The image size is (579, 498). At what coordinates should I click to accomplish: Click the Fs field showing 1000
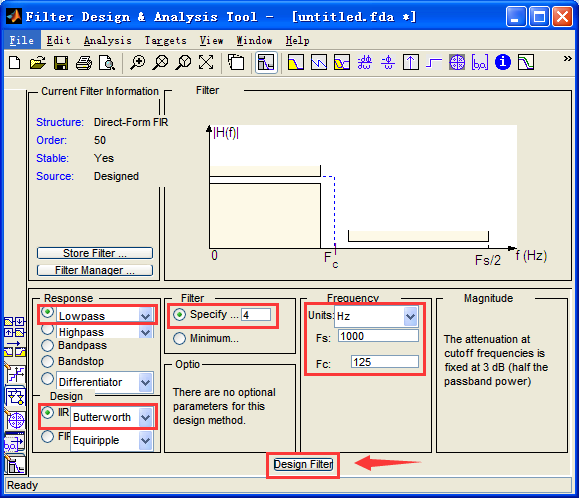378,336
